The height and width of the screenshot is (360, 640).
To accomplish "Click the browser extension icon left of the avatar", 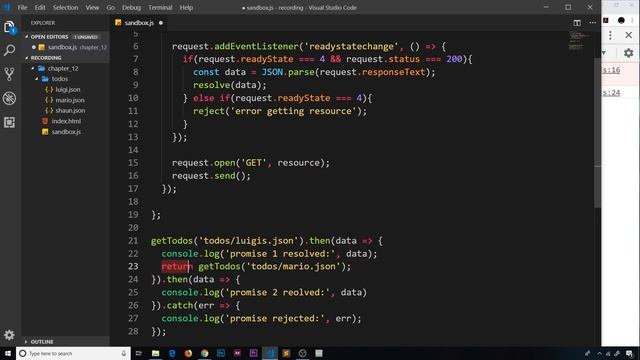I will pos(606,20).
